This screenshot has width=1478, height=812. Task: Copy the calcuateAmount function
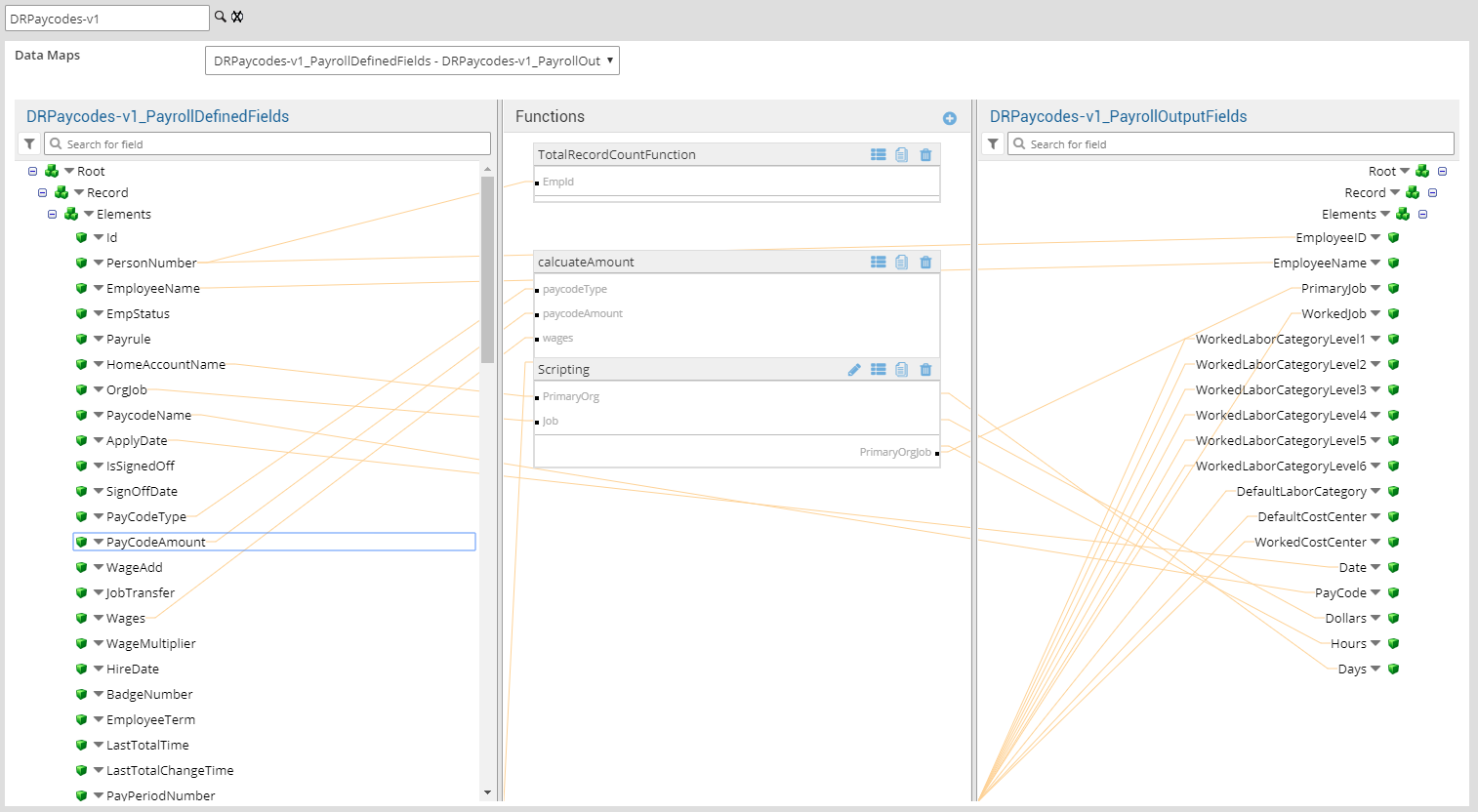pos(901,262)
